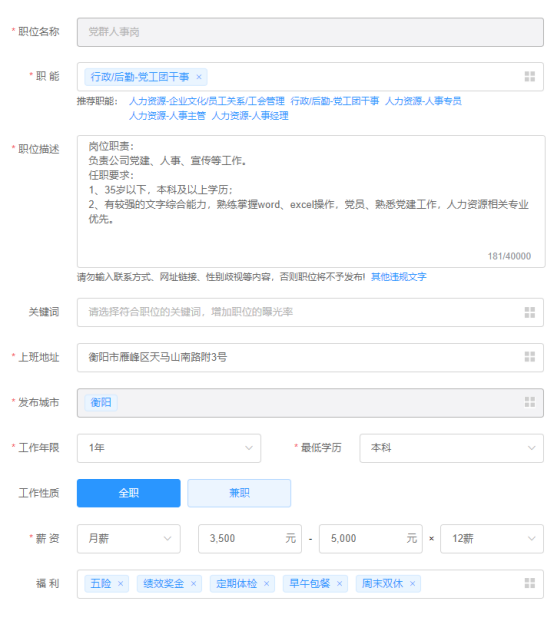The width and height of the screenshot is (554, 622).
Task: Open the 12薪 months dropdown
Action: click(x=492, y=539)
